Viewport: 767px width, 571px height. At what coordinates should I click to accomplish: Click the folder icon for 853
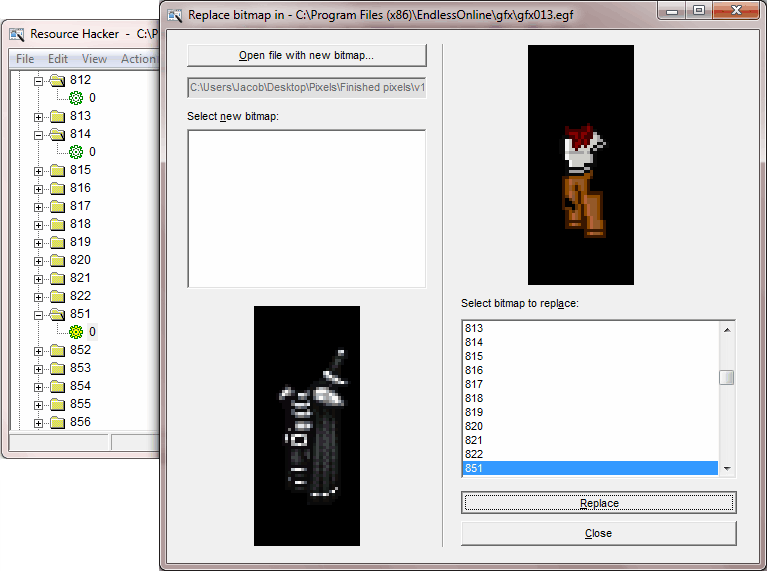[x=57, y=368]
